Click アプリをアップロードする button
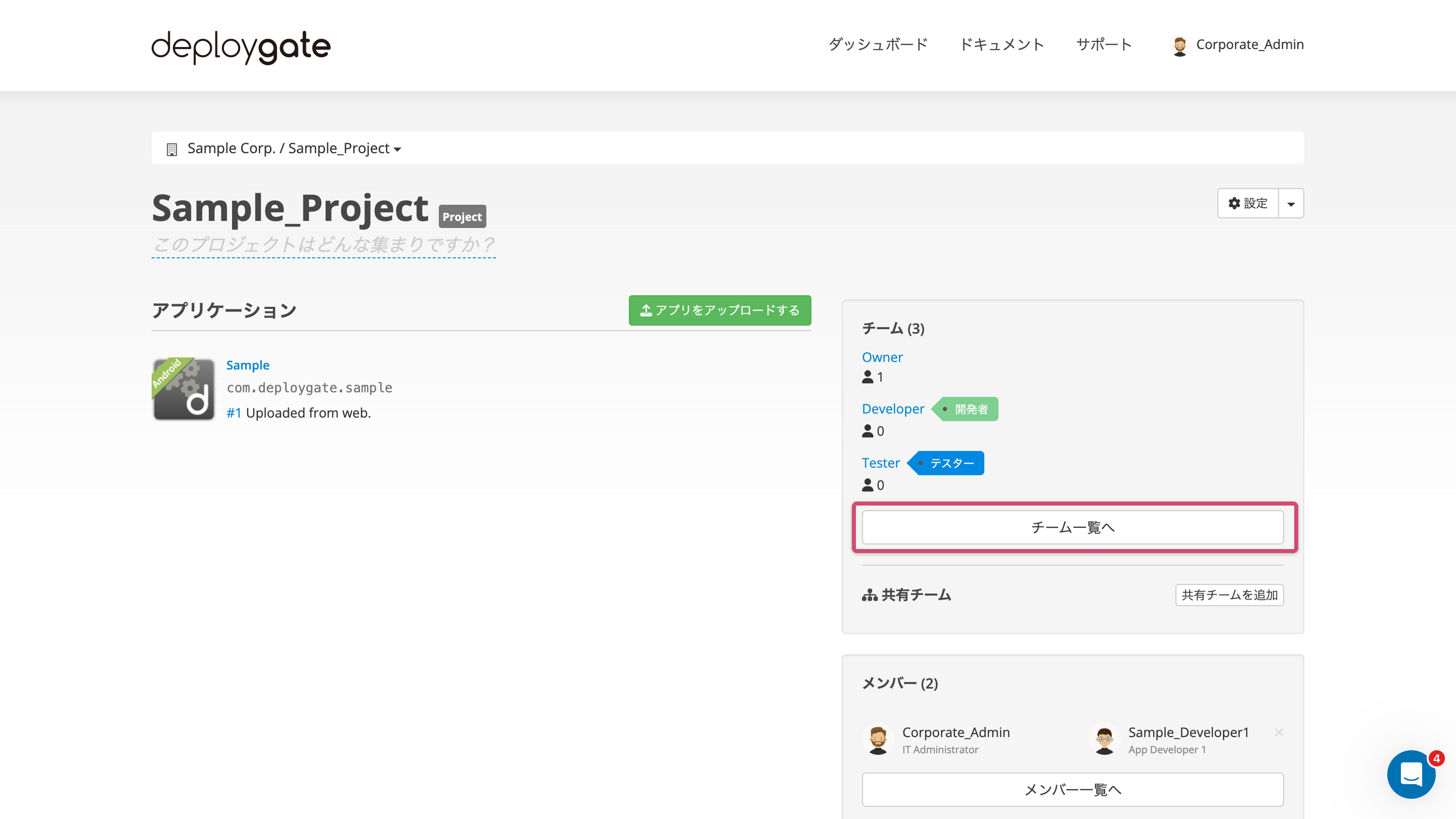The width and height of the screenshot is (1456, 819). tap(719, 310)
